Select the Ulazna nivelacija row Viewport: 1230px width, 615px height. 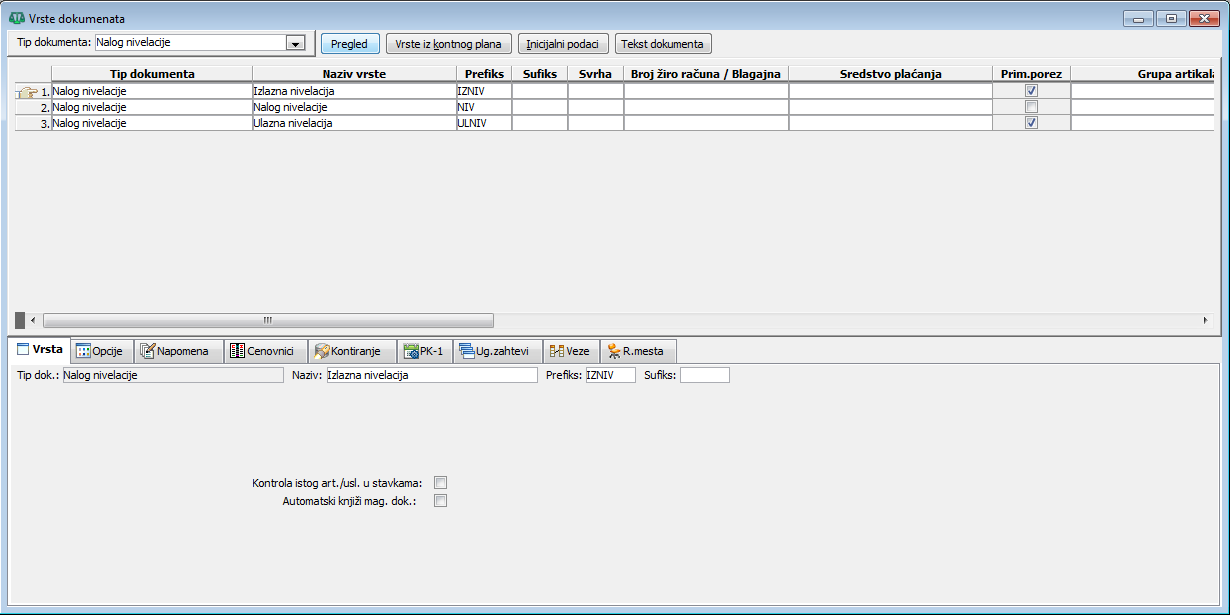click(x=292, y=123)
